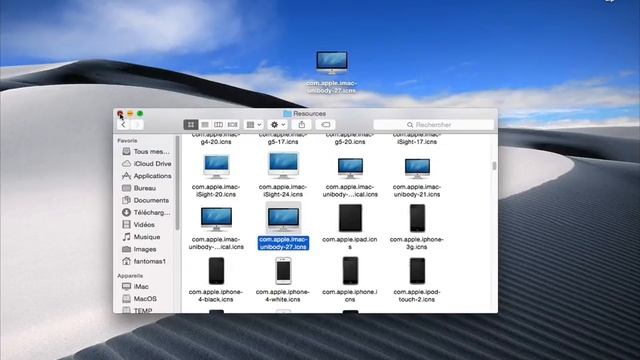Open iCloud Drive in sidebar

point(146,164)
